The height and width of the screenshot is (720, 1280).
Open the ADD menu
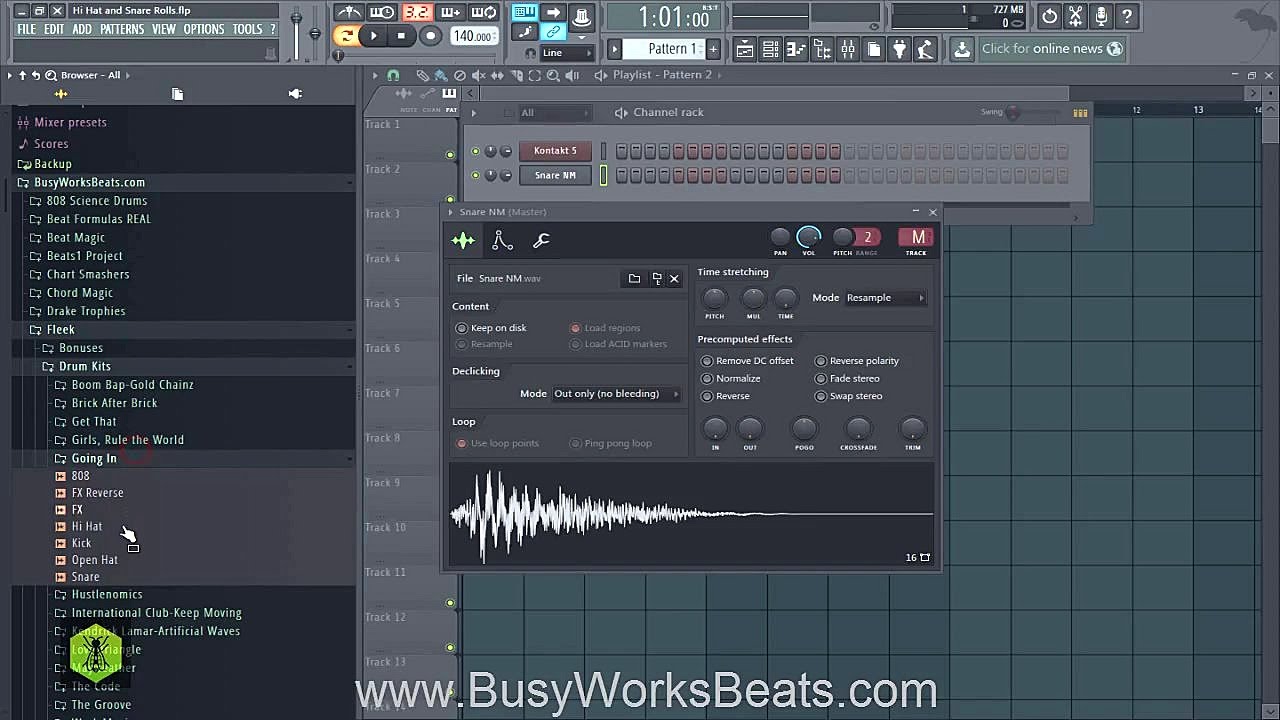82,29
